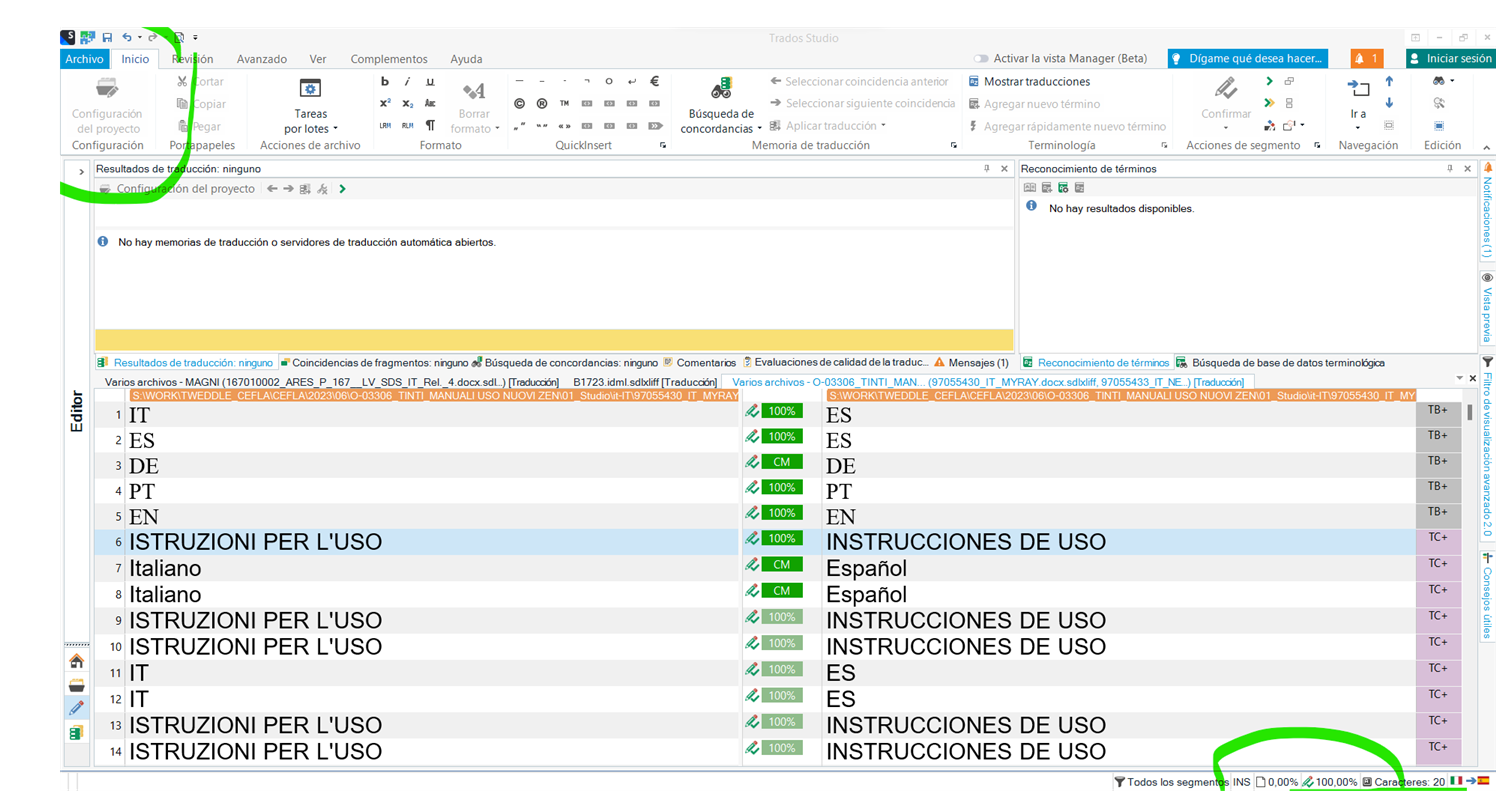Click Iniciar sesión button

click(1449, 59)
